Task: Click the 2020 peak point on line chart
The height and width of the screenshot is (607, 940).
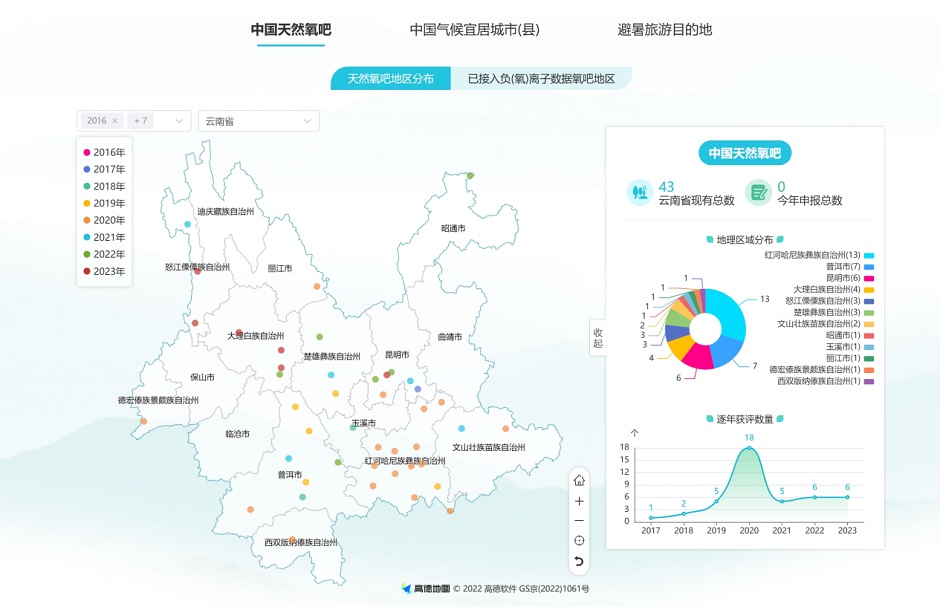Action: click(x=749, y=448)
